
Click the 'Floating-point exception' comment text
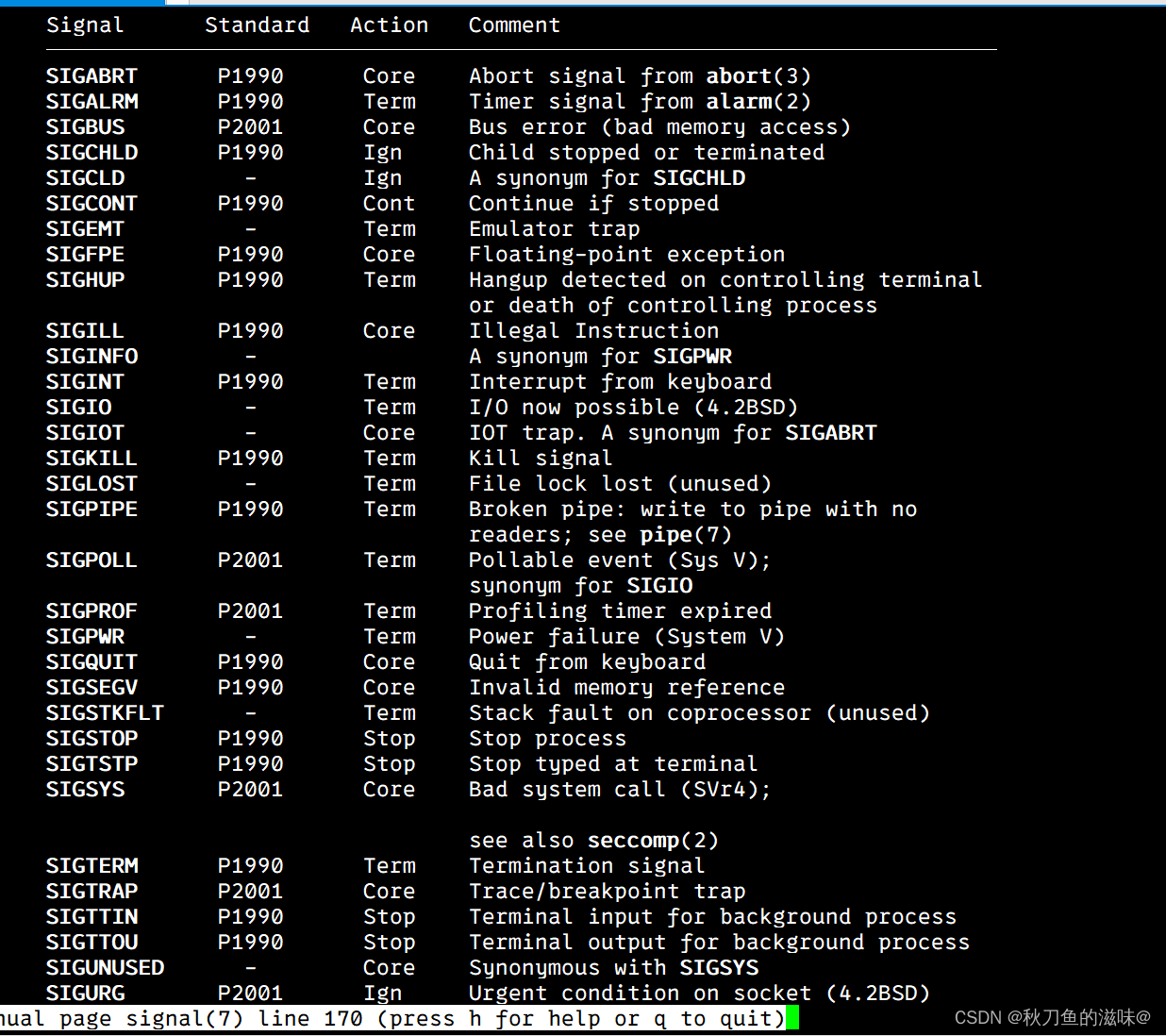626,255
